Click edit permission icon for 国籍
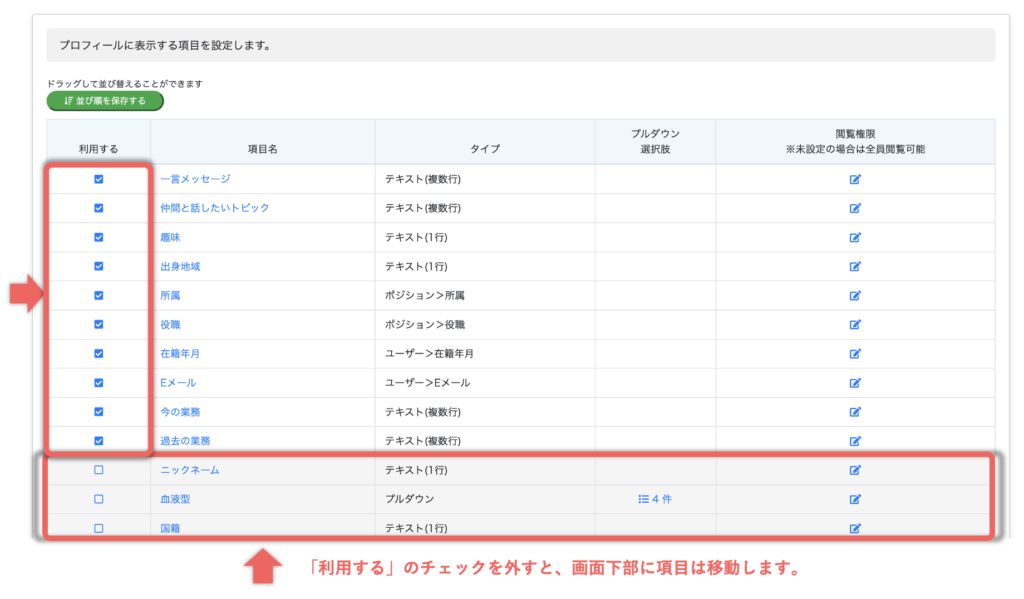 coord(855,528)
